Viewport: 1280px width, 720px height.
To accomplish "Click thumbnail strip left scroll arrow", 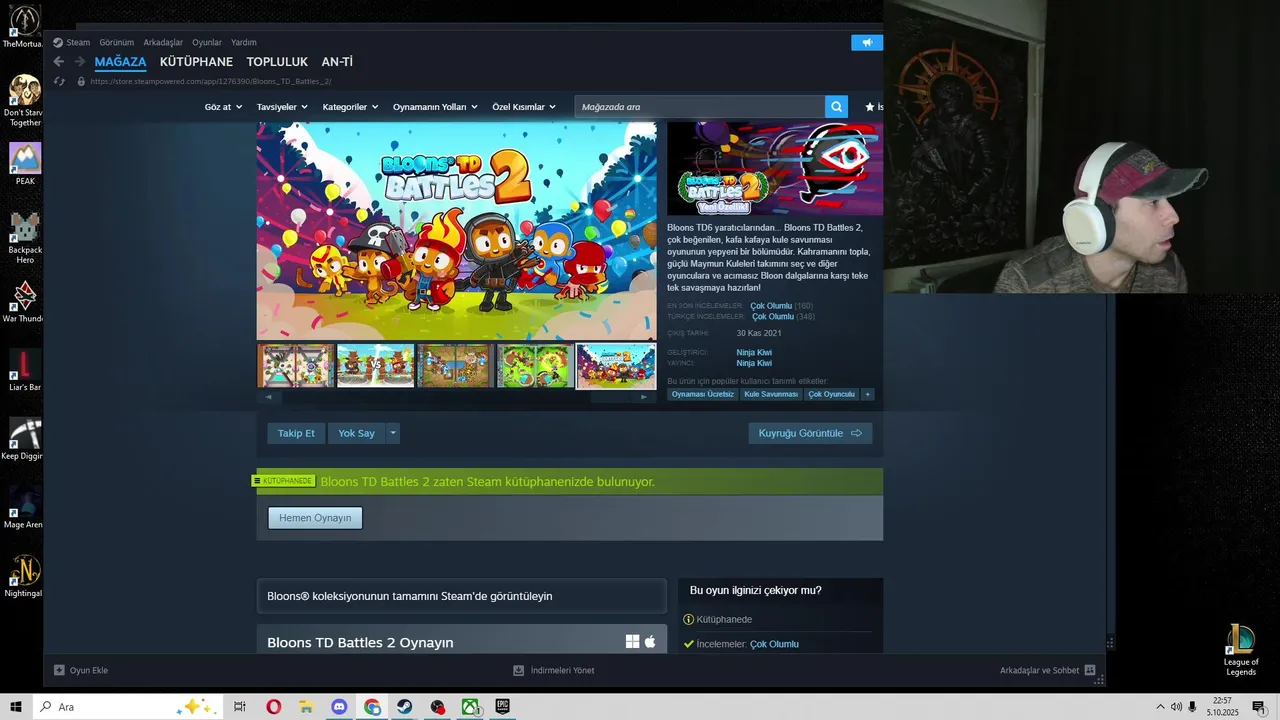I will (x=268, y=397).
